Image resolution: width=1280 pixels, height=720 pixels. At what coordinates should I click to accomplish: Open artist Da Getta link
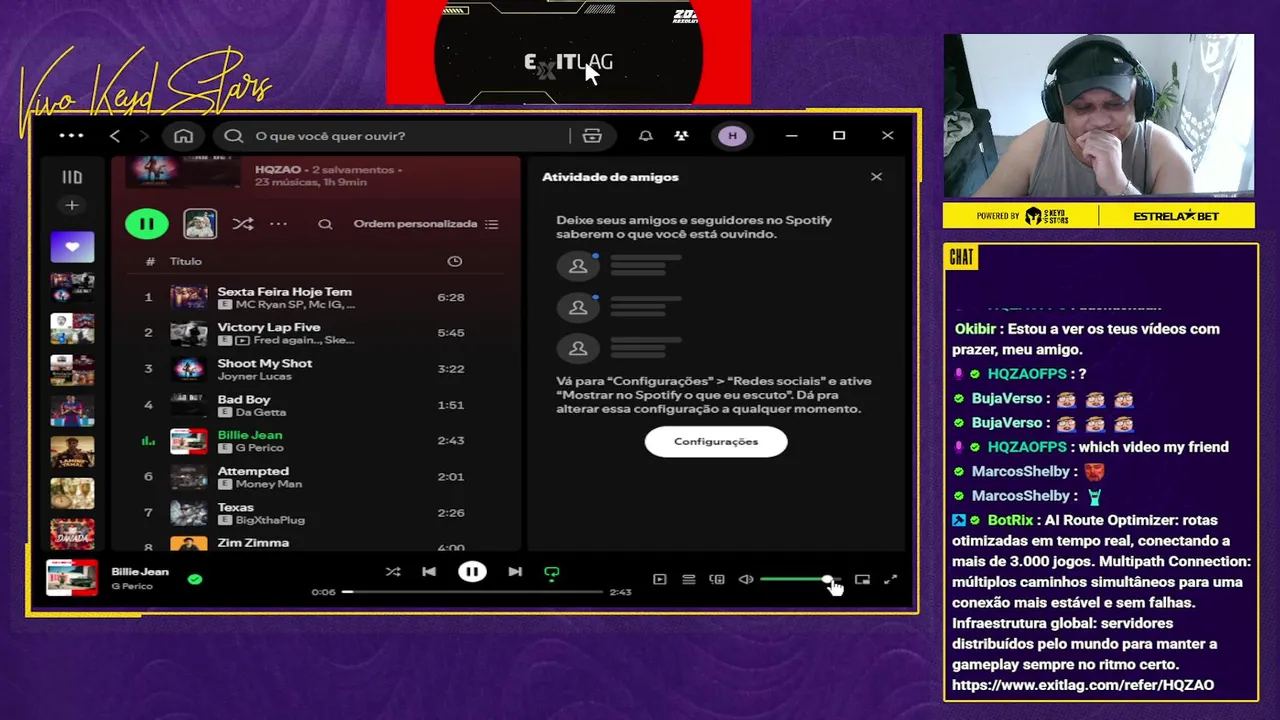(261, 412)
